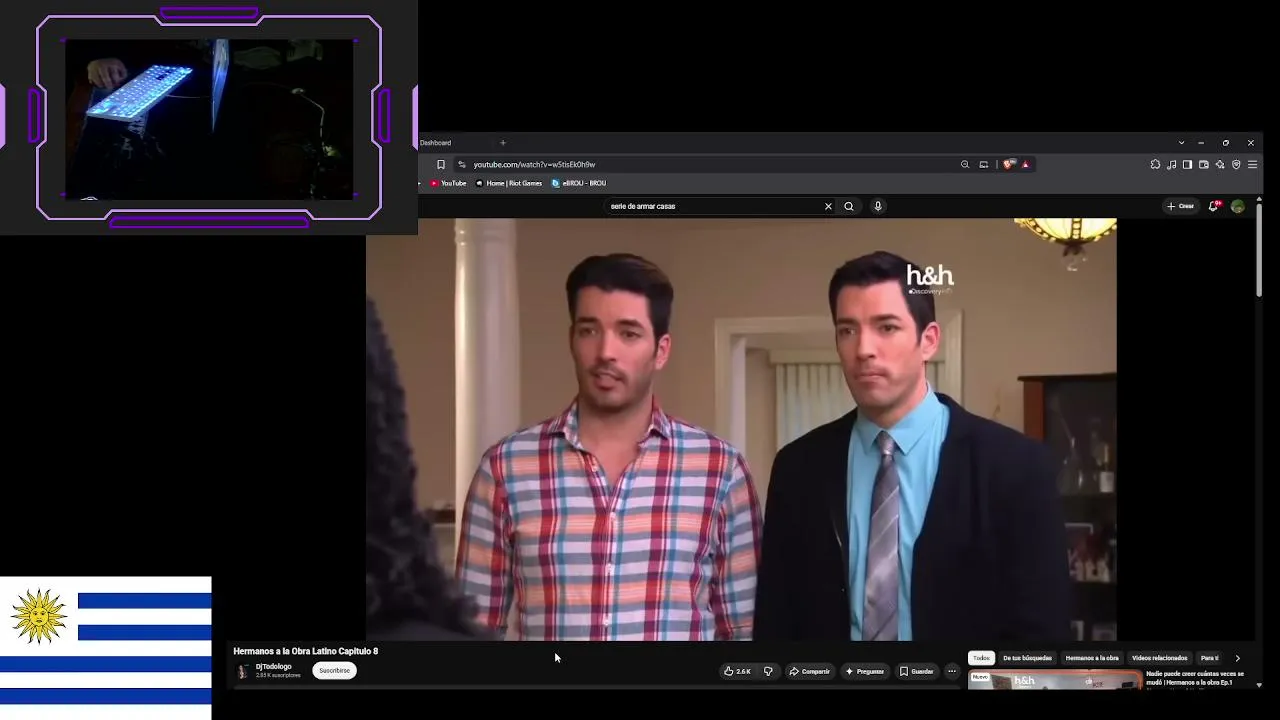The width and height of the screenshot is (1280, 720).
Task: Open the Brave Wallet icon
Action: (x=1204, y=164)
